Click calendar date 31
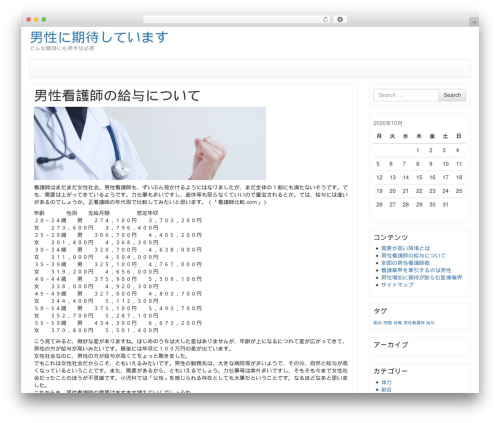Screen dimensions: 500x423 click(445, 204)
